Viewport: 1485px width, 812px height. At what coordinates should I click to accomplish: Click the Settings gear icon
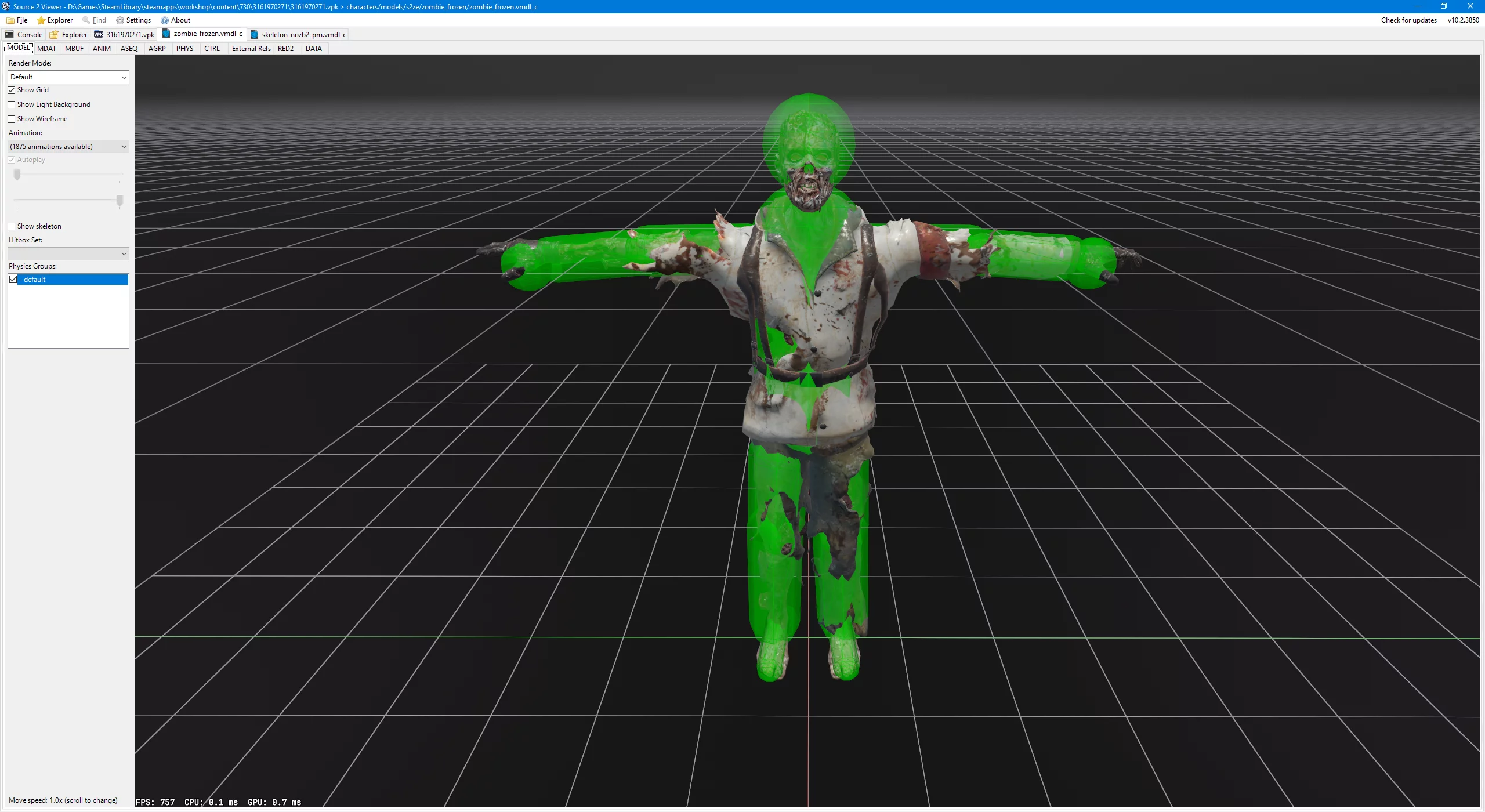point(120,20)
